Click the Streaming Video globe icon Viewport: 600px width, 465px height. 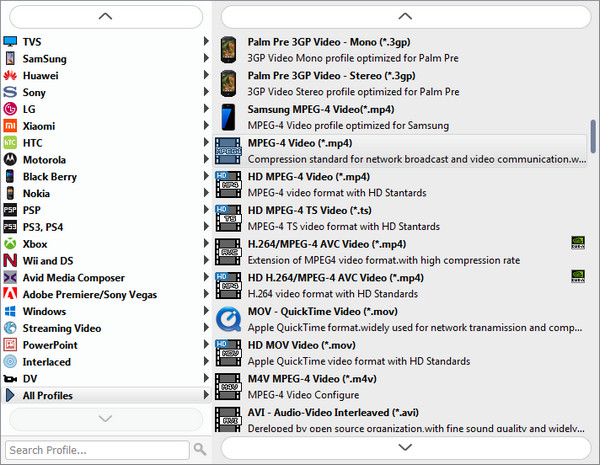click(10, 328)
